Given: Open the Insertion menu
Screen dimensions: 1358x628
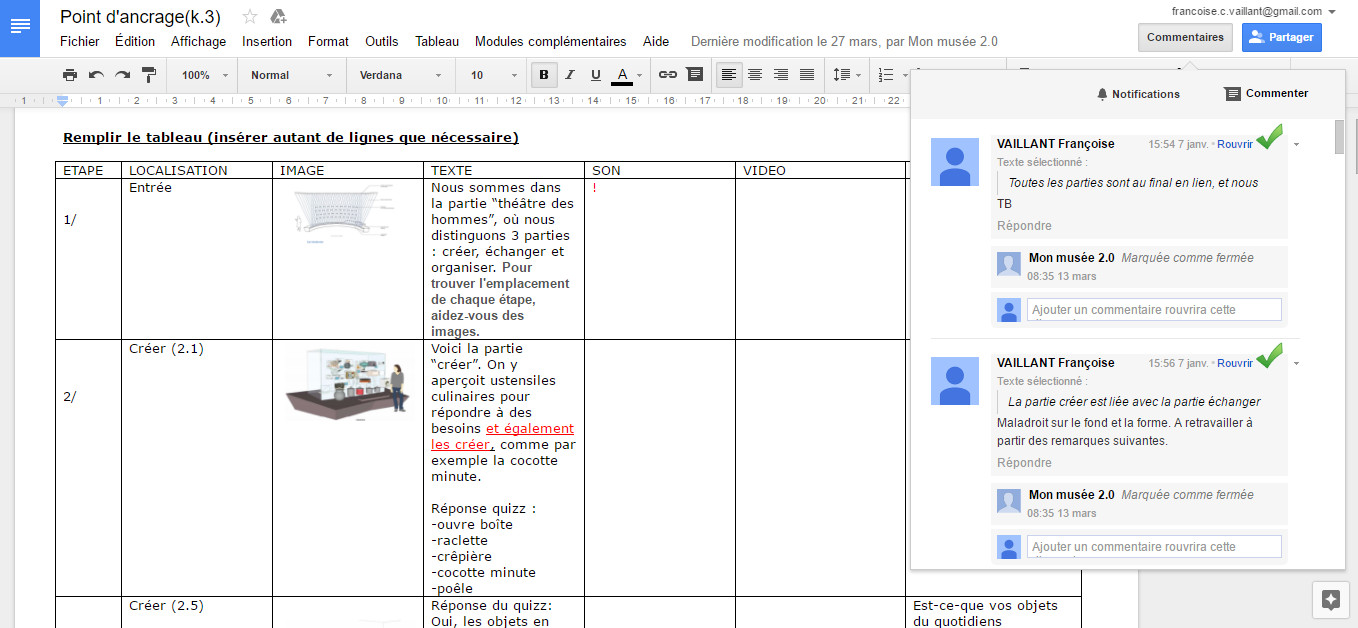Looking at the screenshot, I should pyautogui.click(x=267, y=42).
